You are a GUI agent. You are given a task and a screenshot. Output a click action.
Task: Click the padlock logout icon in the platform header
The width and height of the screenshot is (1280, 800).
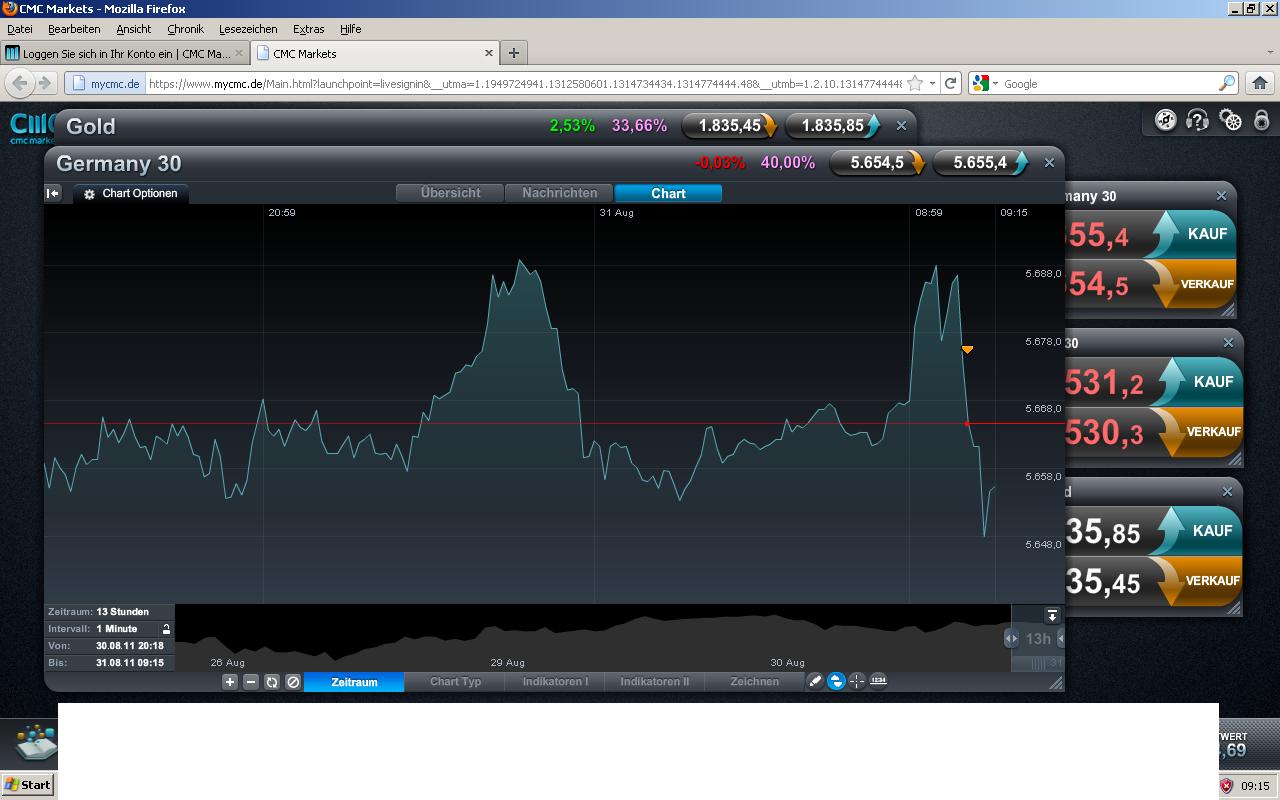(x=1261, y=121)
